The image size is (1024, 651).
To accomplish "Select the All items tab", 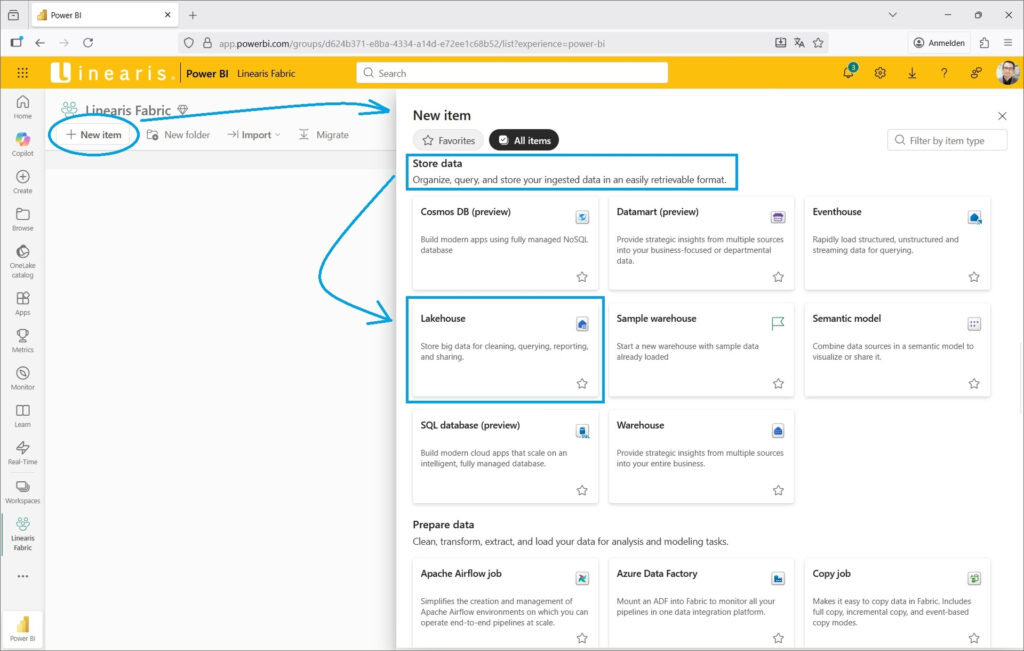I will click(x=525, y=141).
